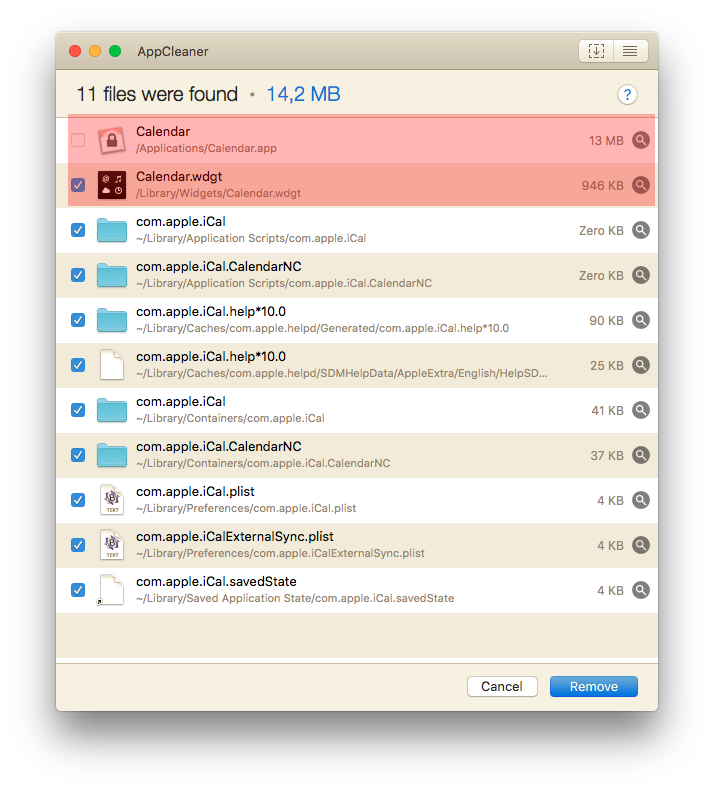Viewport: 714px width, 791px height.
Task: Check the Calendar.app checkbox
Action: 78,140
